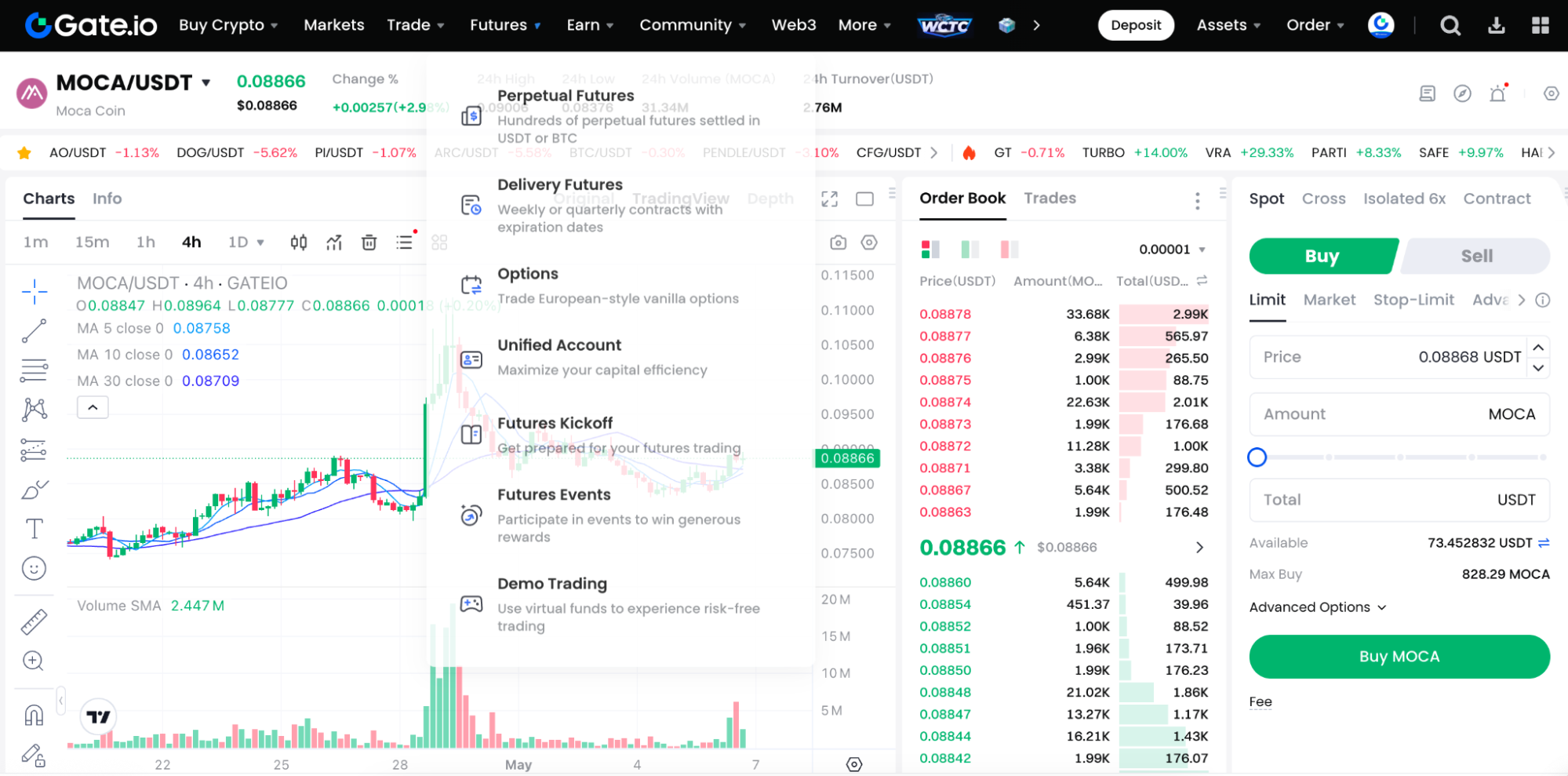Viewport: 1568px width, 776px height.
Task: Show only sell orders in order book
Action: tap(1009, 250)
